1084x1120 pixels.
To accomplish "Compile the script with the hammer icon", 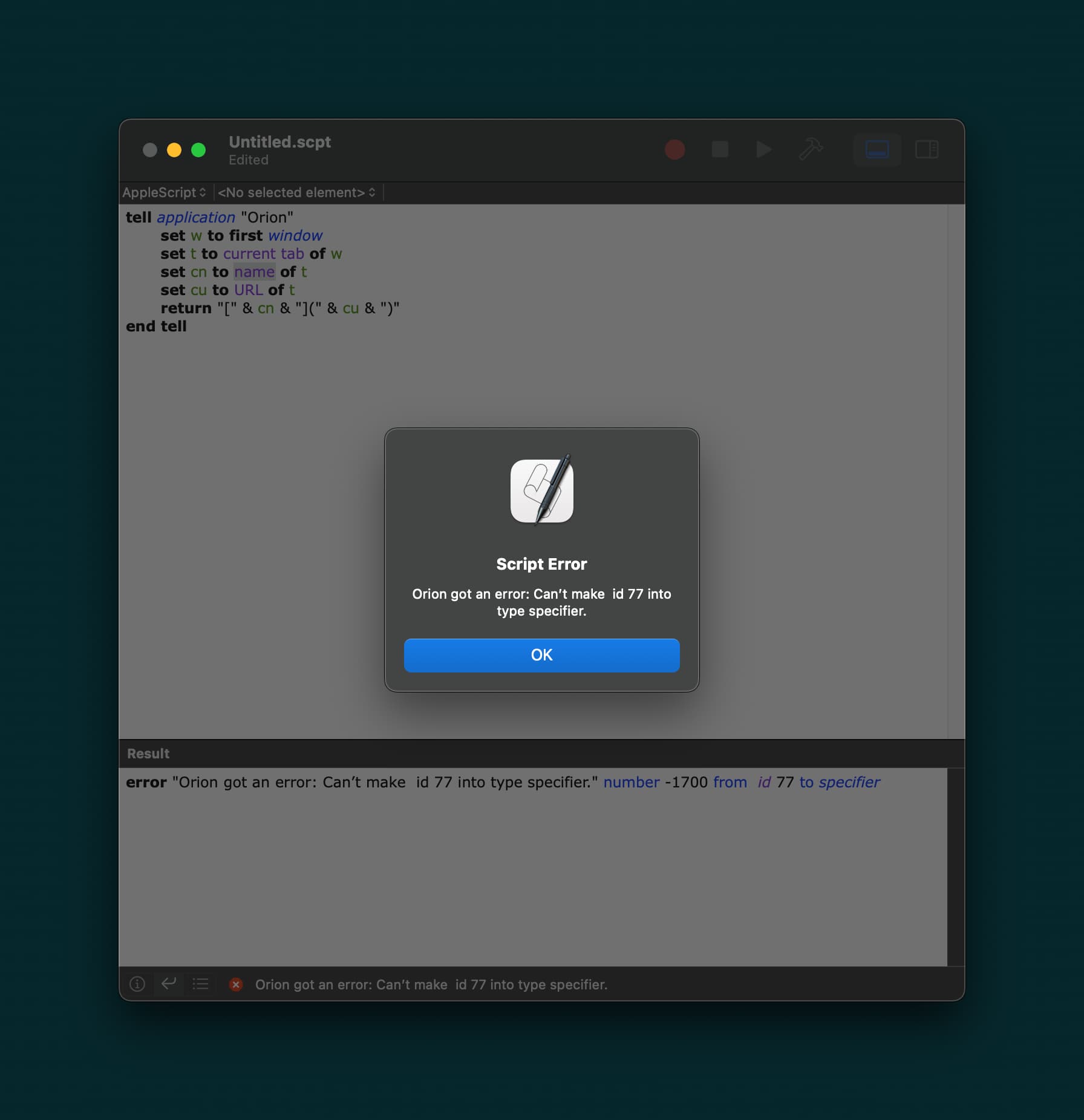I will tap(811, 149).
